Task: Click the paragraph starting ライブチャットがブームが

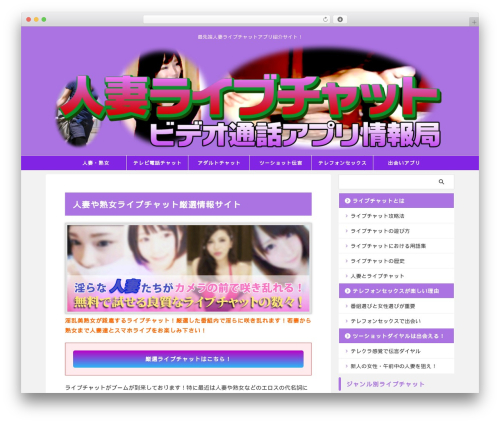Action: 186,388
